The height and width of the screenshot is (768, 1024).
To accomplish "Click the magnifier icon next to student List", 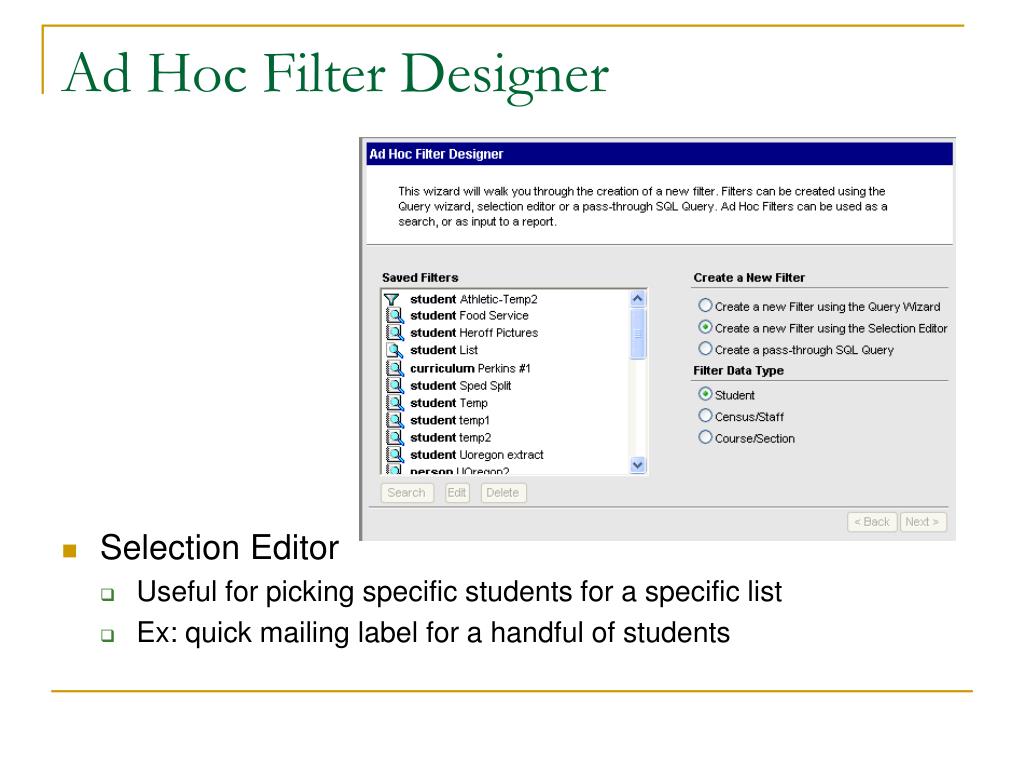I will pos(394,350).
